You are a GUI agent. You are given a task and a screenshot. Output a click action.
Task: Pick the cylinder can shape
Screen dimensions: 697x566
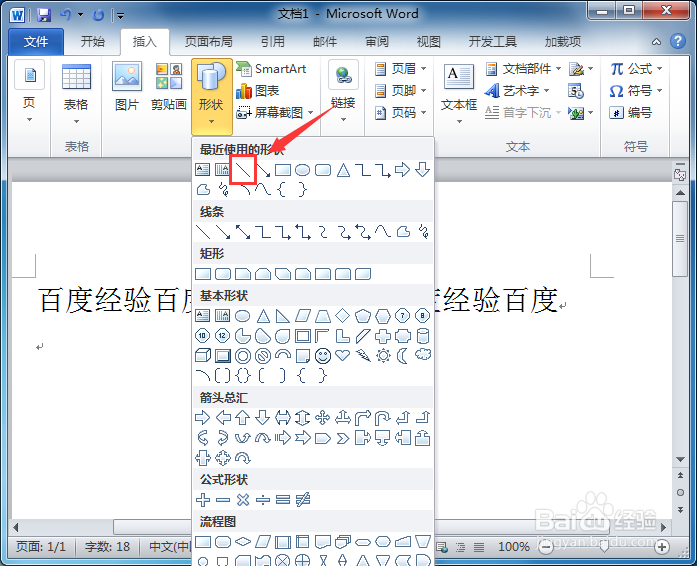coord(423,336)
